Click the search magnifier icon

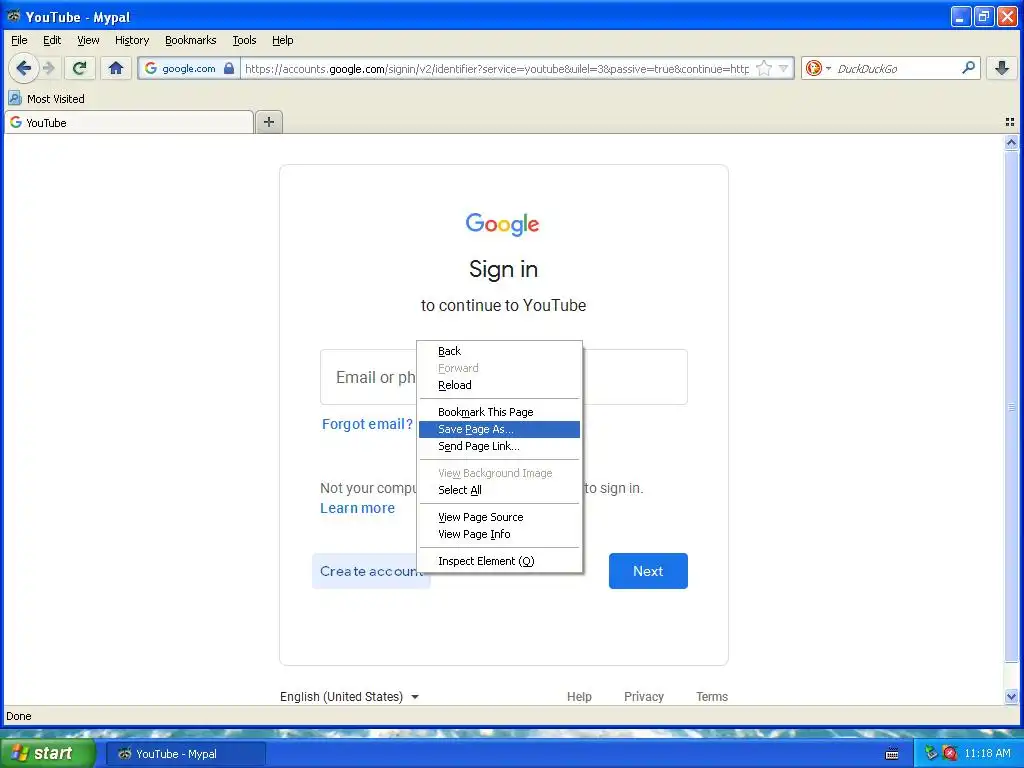(x=968, y=67)
